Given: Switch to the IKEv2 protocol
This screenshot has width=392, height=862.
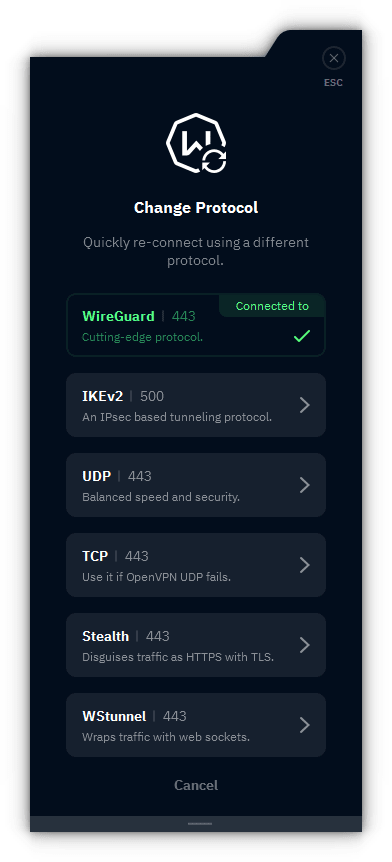Looking at the screenshot, I should click(196, 405).
